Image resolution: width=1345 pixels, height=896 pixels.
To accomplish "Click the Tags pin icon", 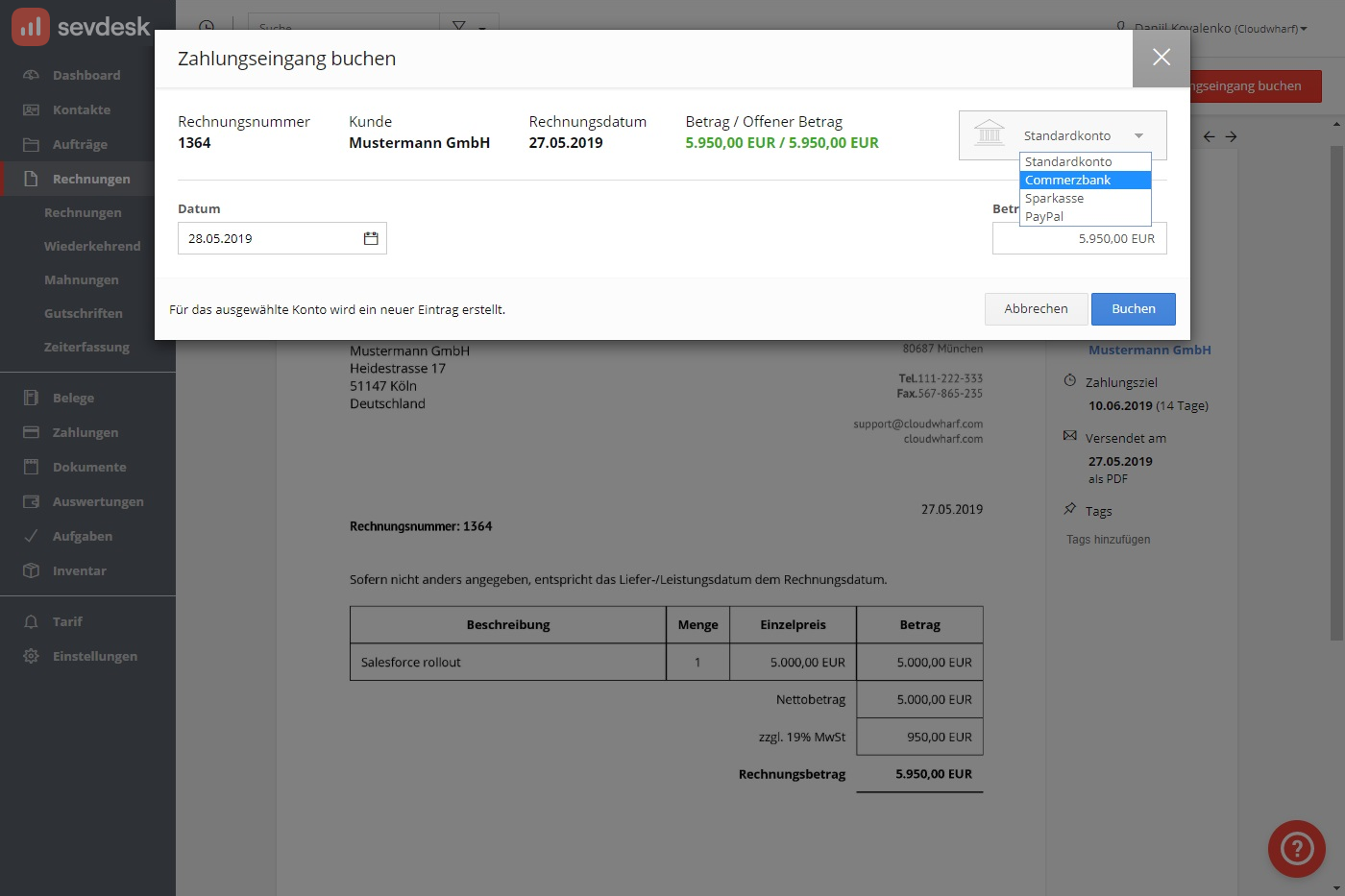I will (1070, 509).
